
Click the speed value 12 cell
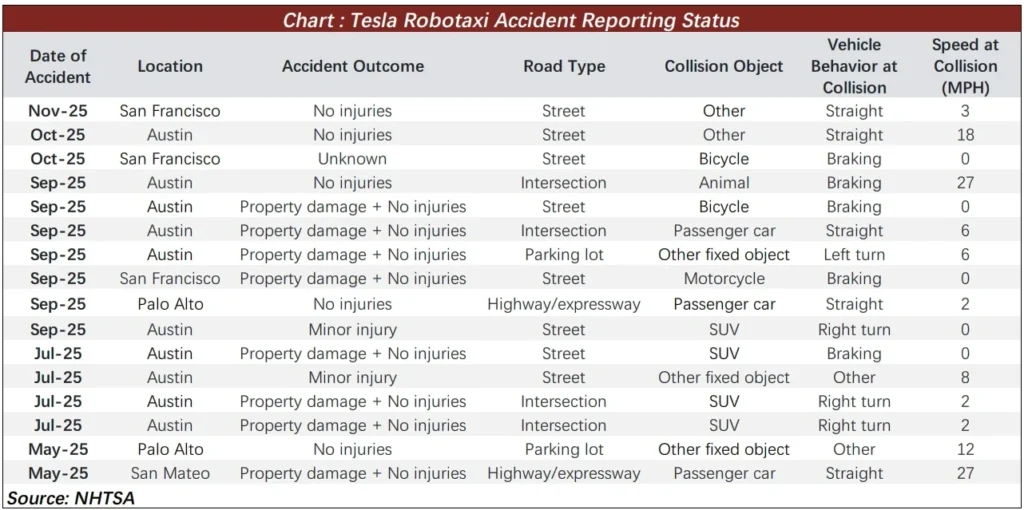[x=964, y=449]
